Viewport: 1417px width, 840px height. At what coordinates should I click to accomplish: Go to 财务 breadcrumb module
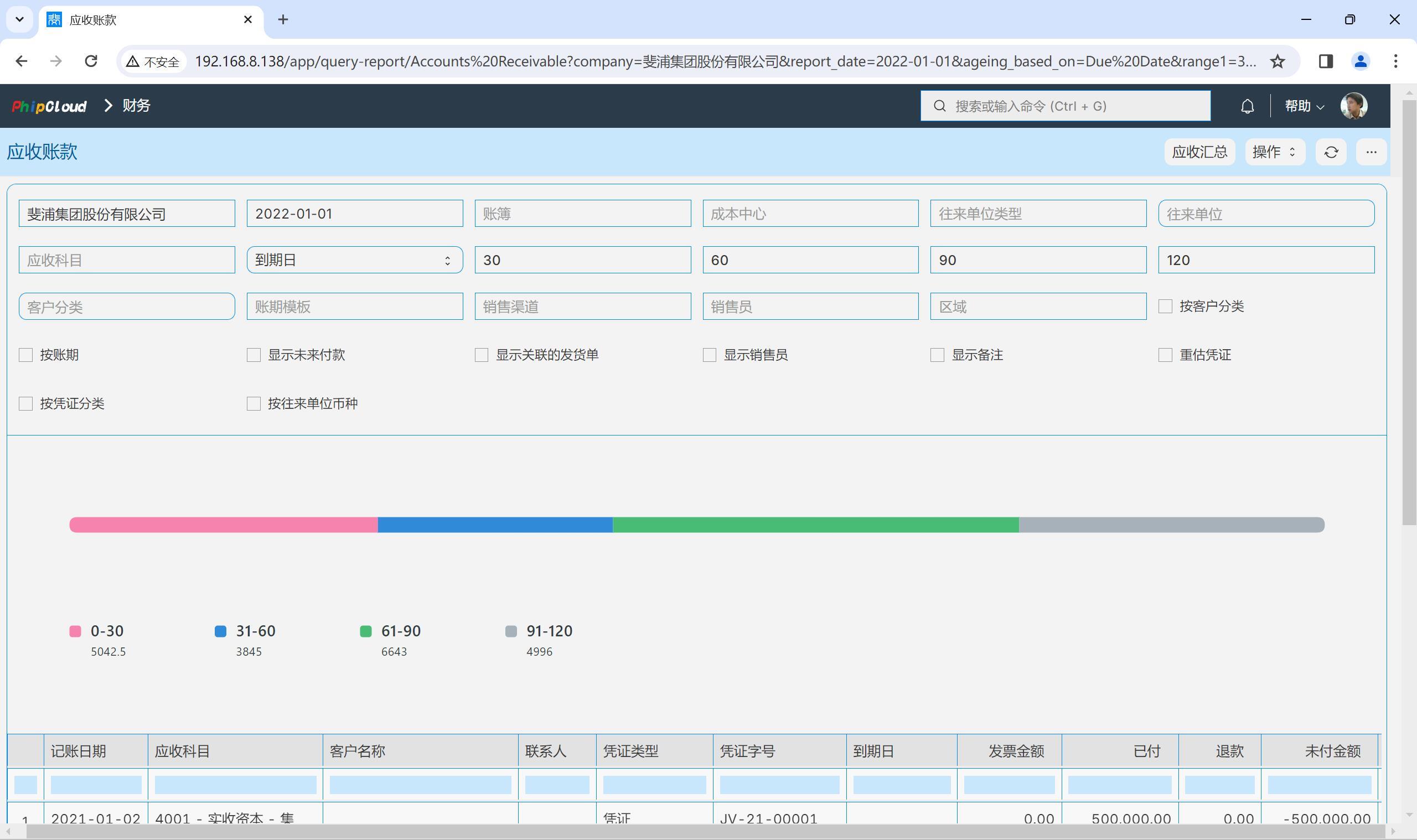pyautogui.click(x=136, y=106)
